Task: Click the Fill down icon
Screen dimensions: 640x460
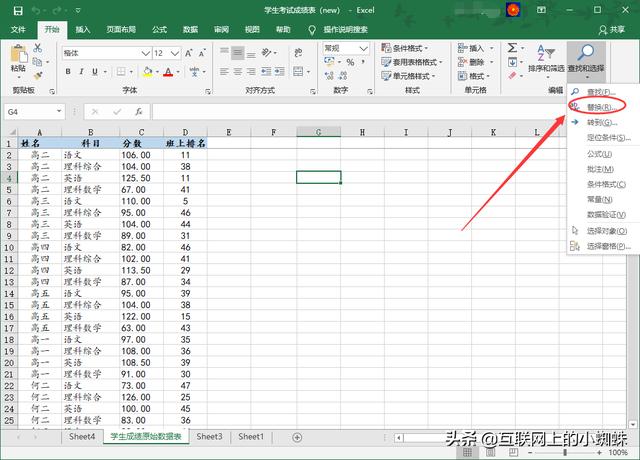Action: (x=512, y=62)
